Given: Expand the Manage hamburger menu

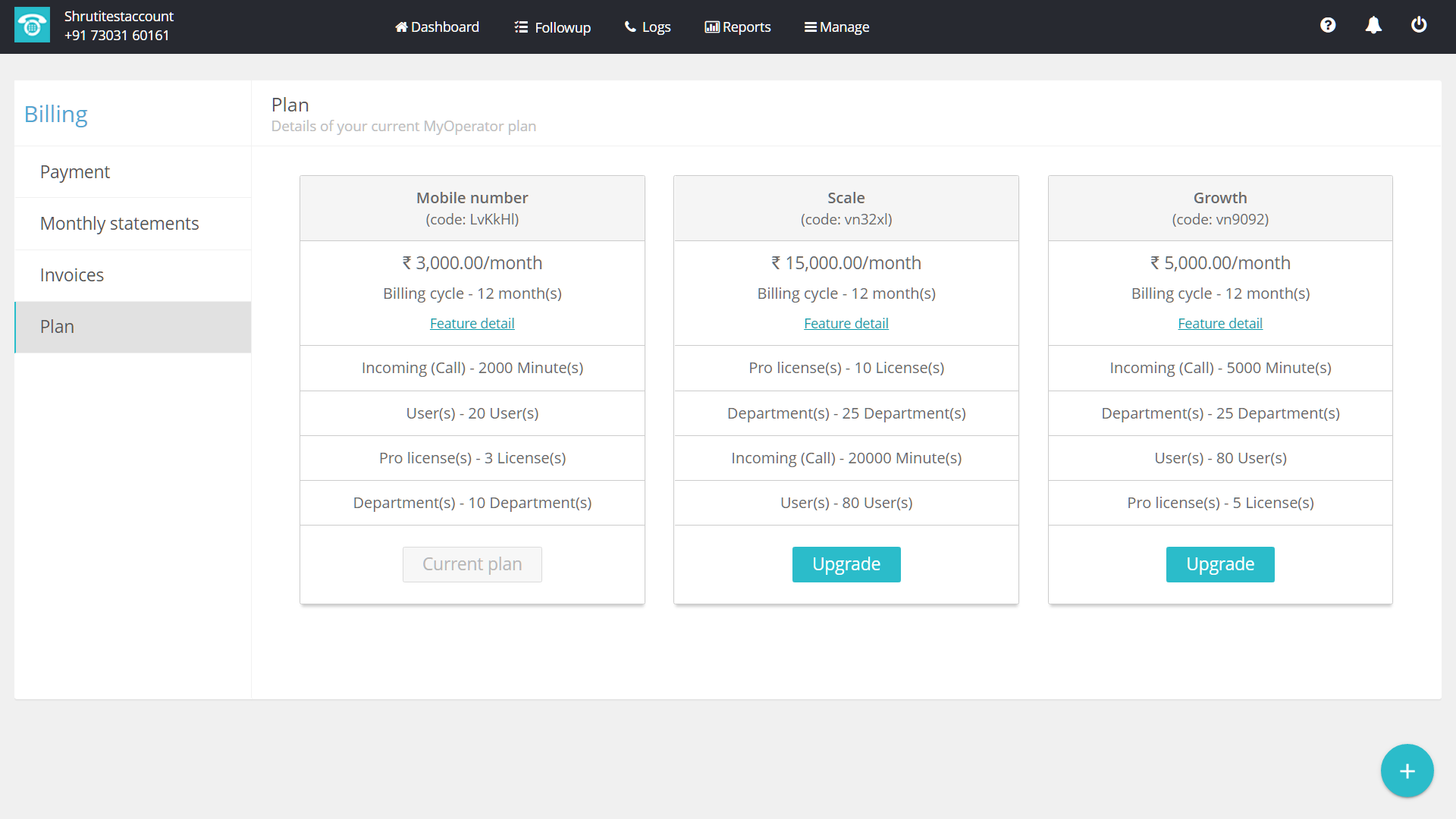Looking at the screenshot, I should tap(836, 27).
